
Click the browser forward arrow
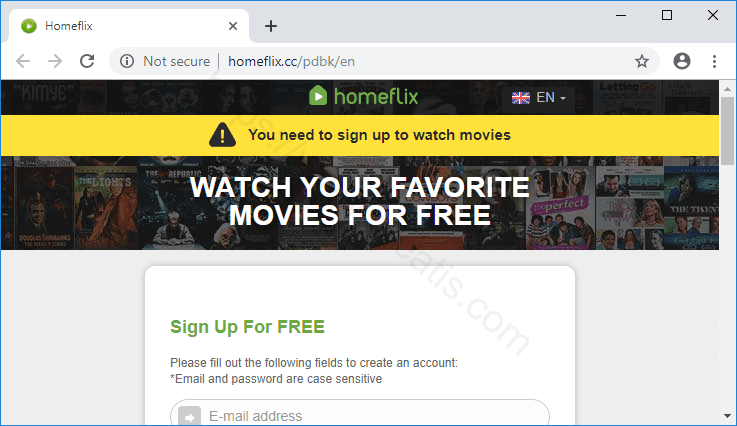pyautogui.click(x=55, y=61)
